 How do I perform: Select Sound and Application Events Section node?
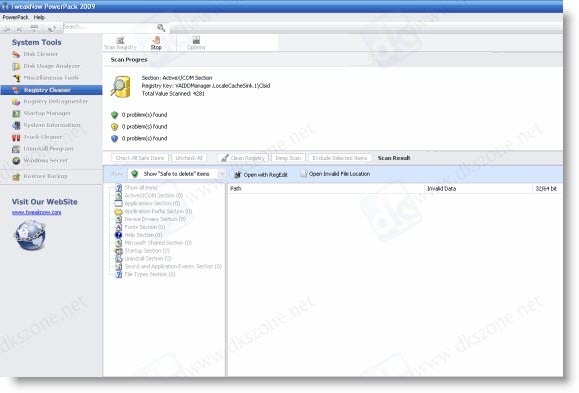point(168,266)
